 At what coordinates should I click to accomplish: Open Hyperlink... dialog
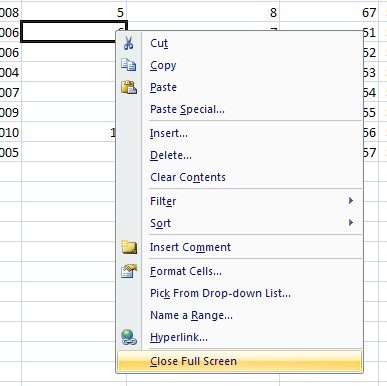tap(239, 337)
